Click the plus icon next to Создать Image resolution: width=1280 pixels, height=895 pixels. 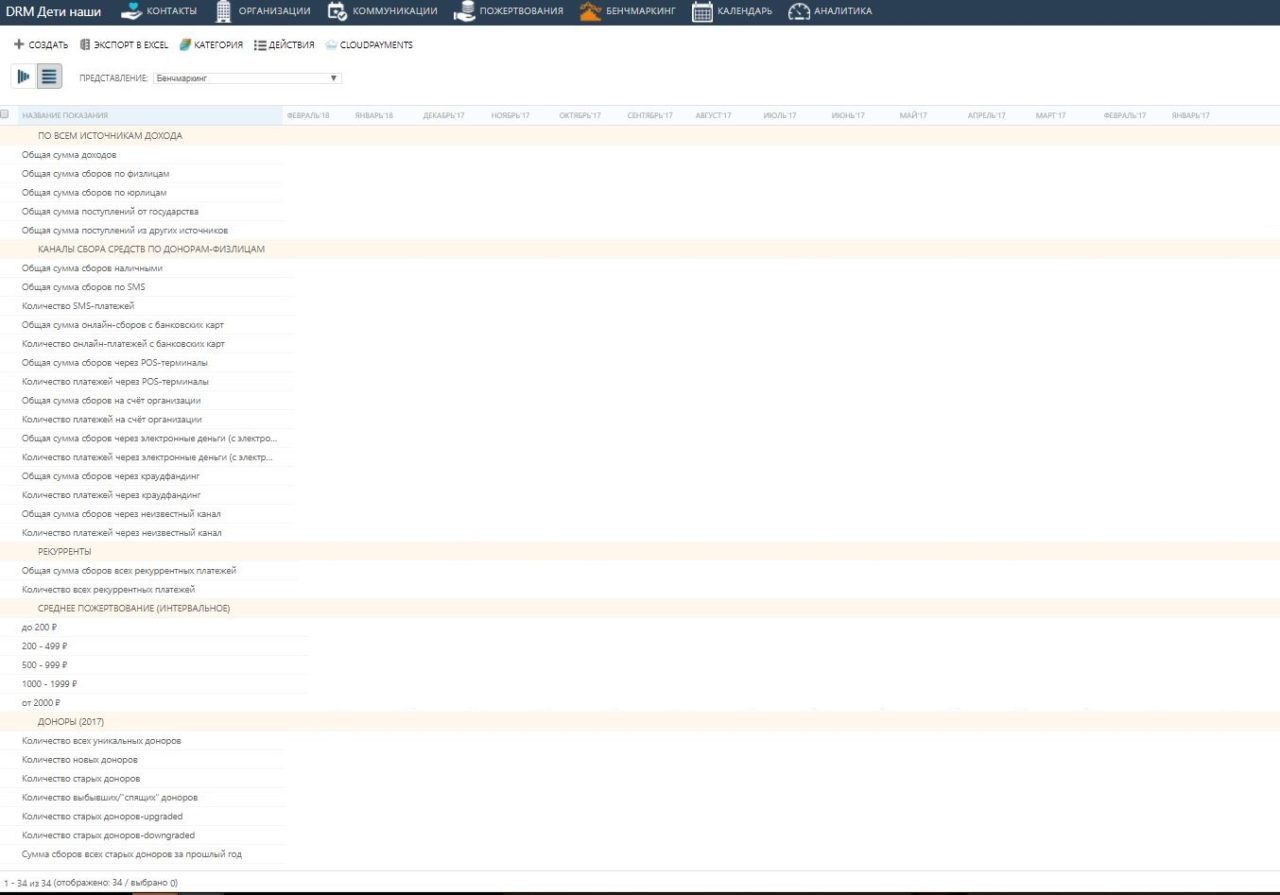(x=19, y=45)
